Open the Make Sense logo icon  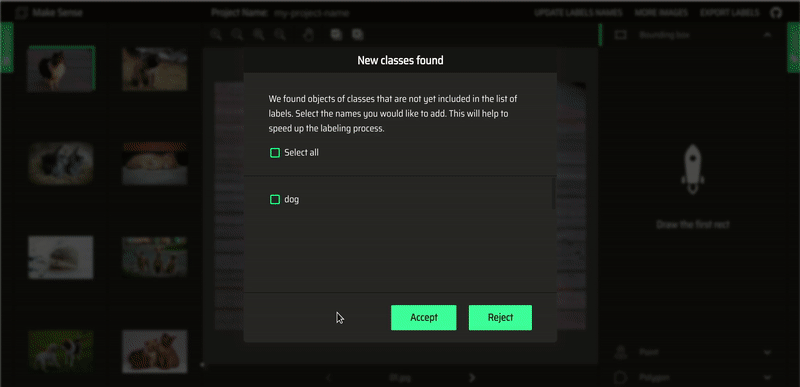21,13
